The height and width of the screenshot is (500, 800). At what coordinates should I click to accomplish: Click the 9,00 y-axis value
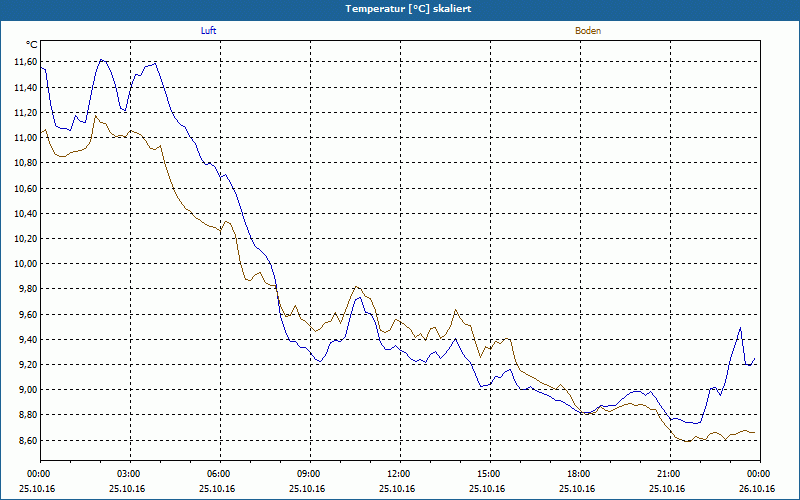[x=29, y=390]
